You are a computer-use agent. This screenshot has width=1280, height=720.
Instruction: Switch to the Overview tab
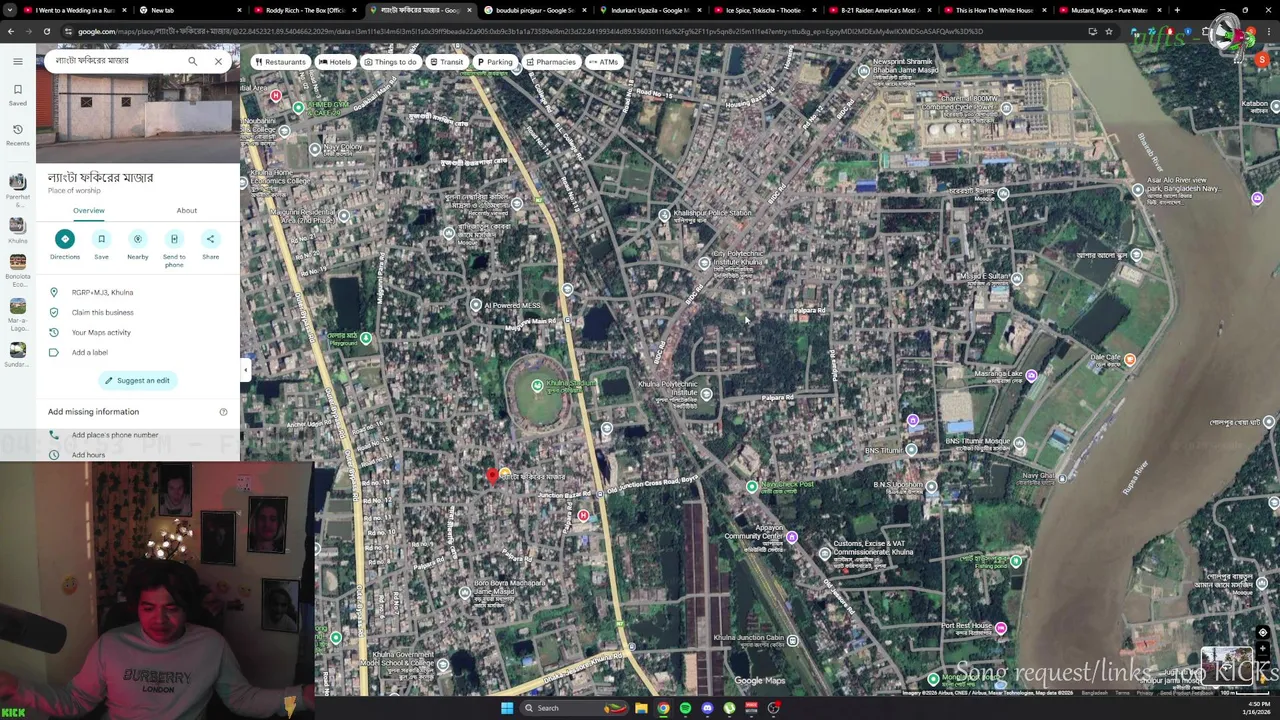88,210
